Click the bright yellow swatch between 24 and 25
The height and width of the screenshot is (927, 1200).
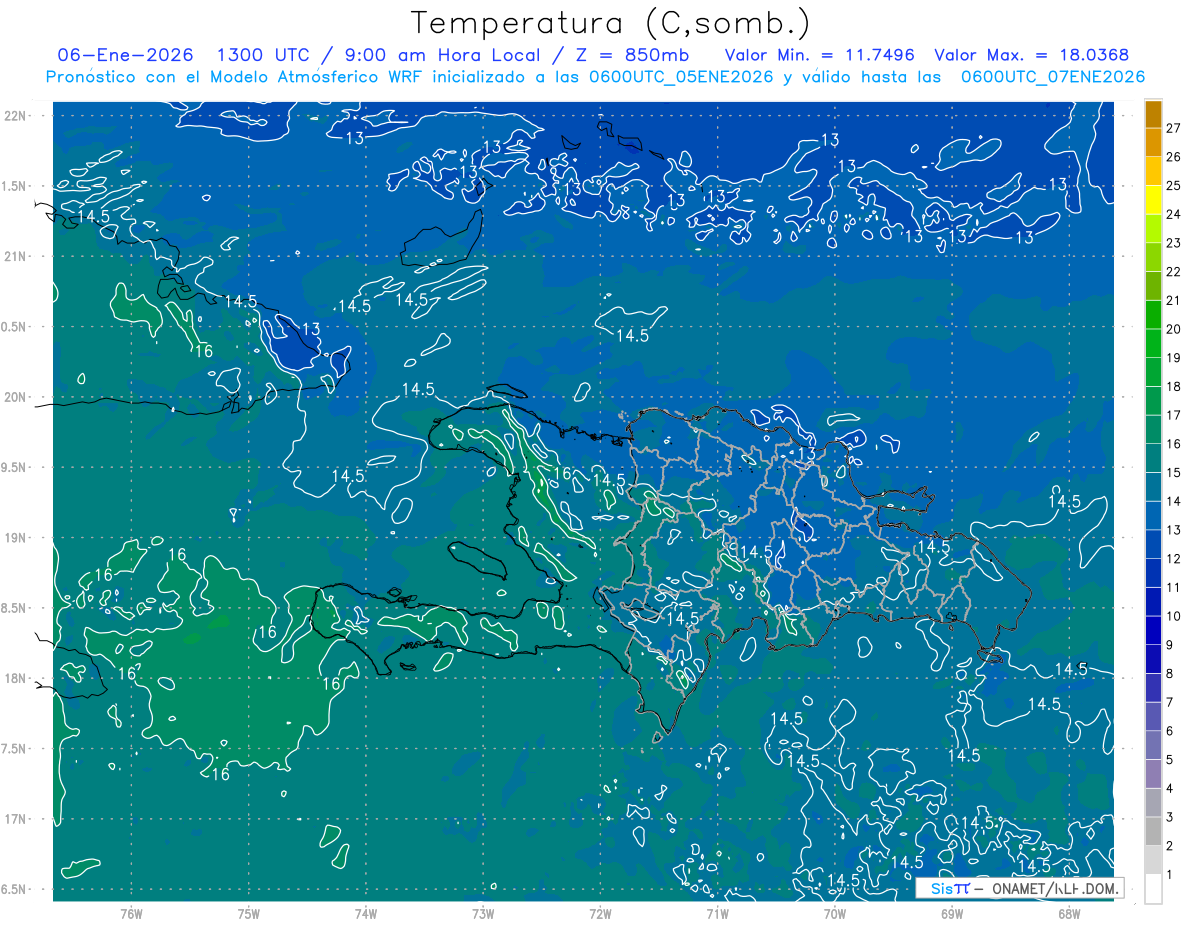1153,201
